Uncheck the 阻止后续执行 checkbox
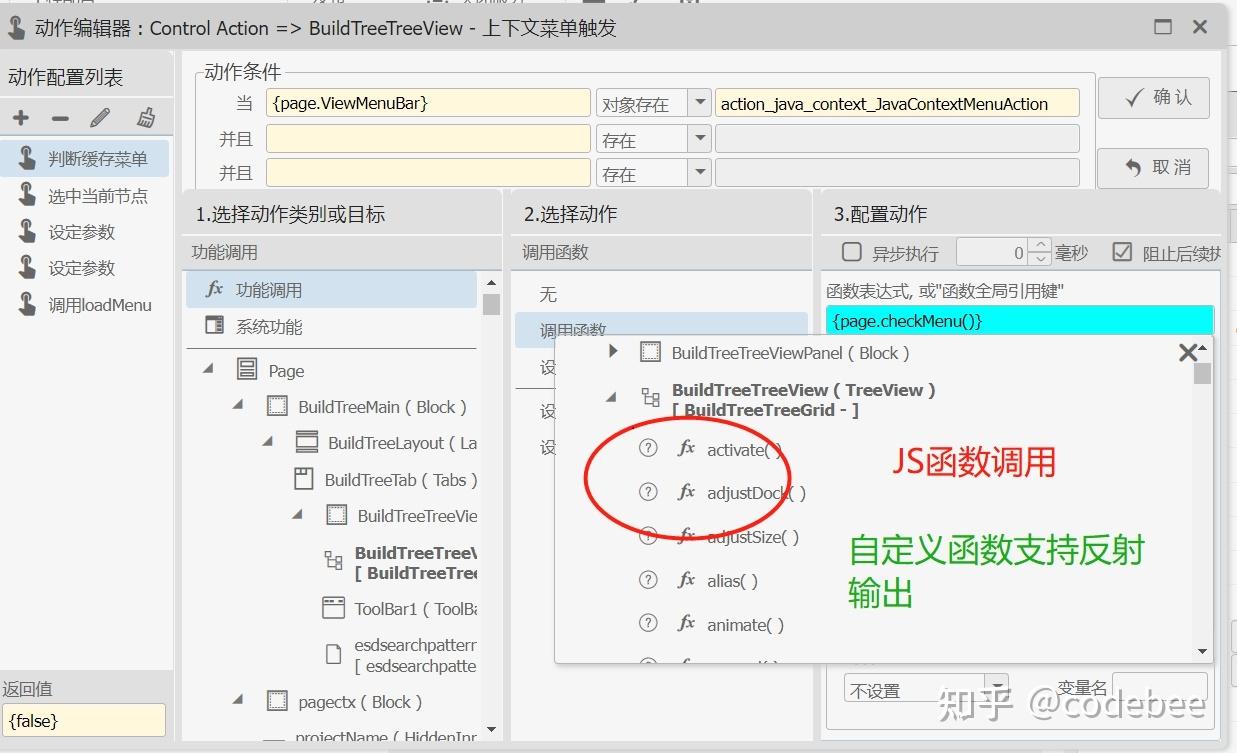 (1123, 251)
